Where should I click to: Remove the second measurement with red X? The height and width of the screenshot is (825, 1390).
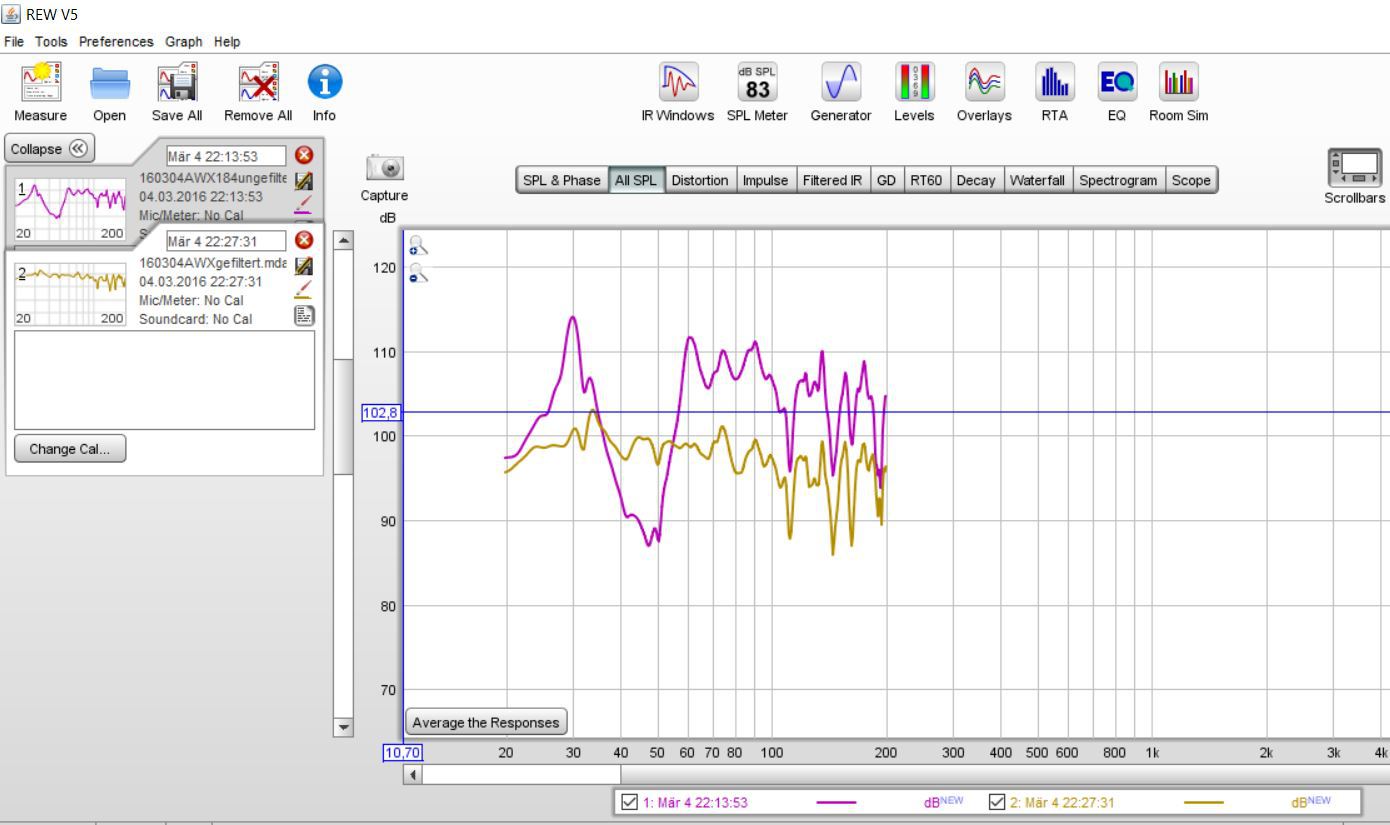click(x=304, y=240)
